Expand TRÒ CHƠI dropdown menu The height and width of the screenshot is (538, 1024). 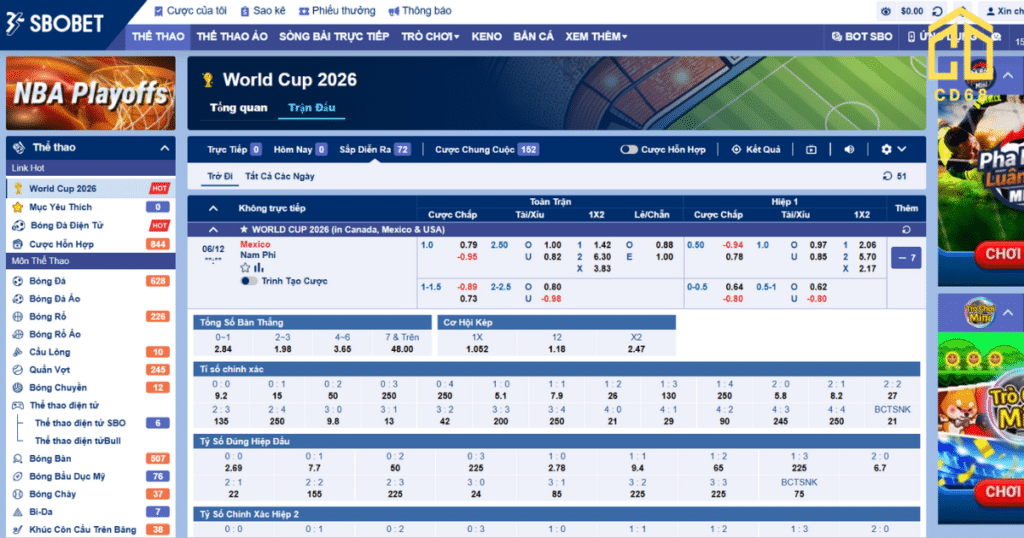click(x=430, y=37)
